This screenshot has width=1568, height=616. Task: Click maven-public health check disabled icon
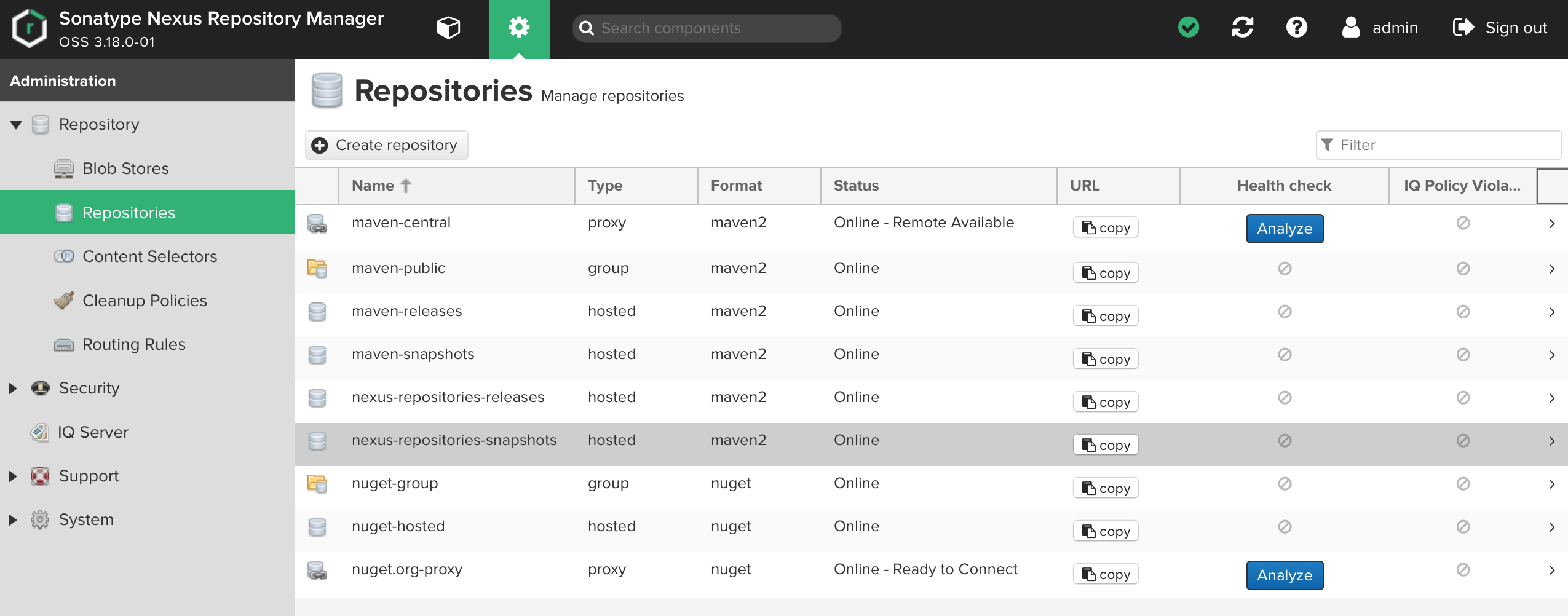[1285, 269]
